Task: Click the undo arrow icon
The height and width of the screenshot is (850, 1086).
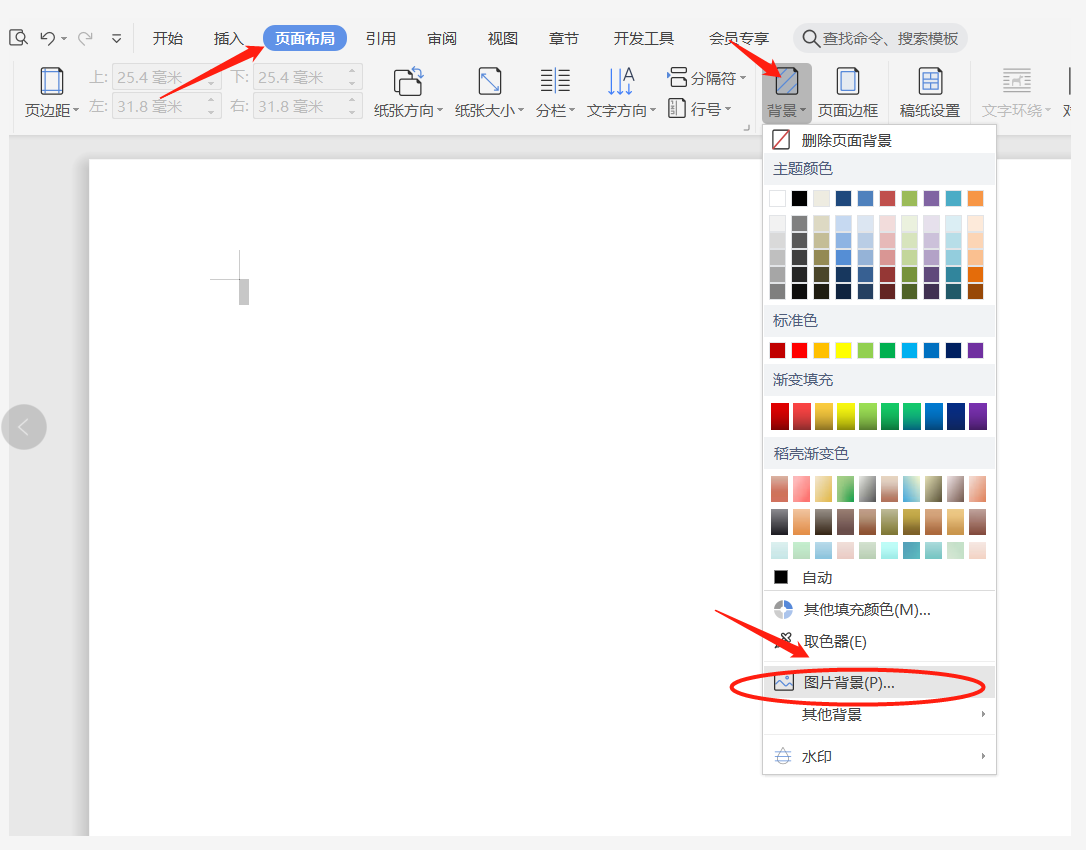Action: [47, 38]
